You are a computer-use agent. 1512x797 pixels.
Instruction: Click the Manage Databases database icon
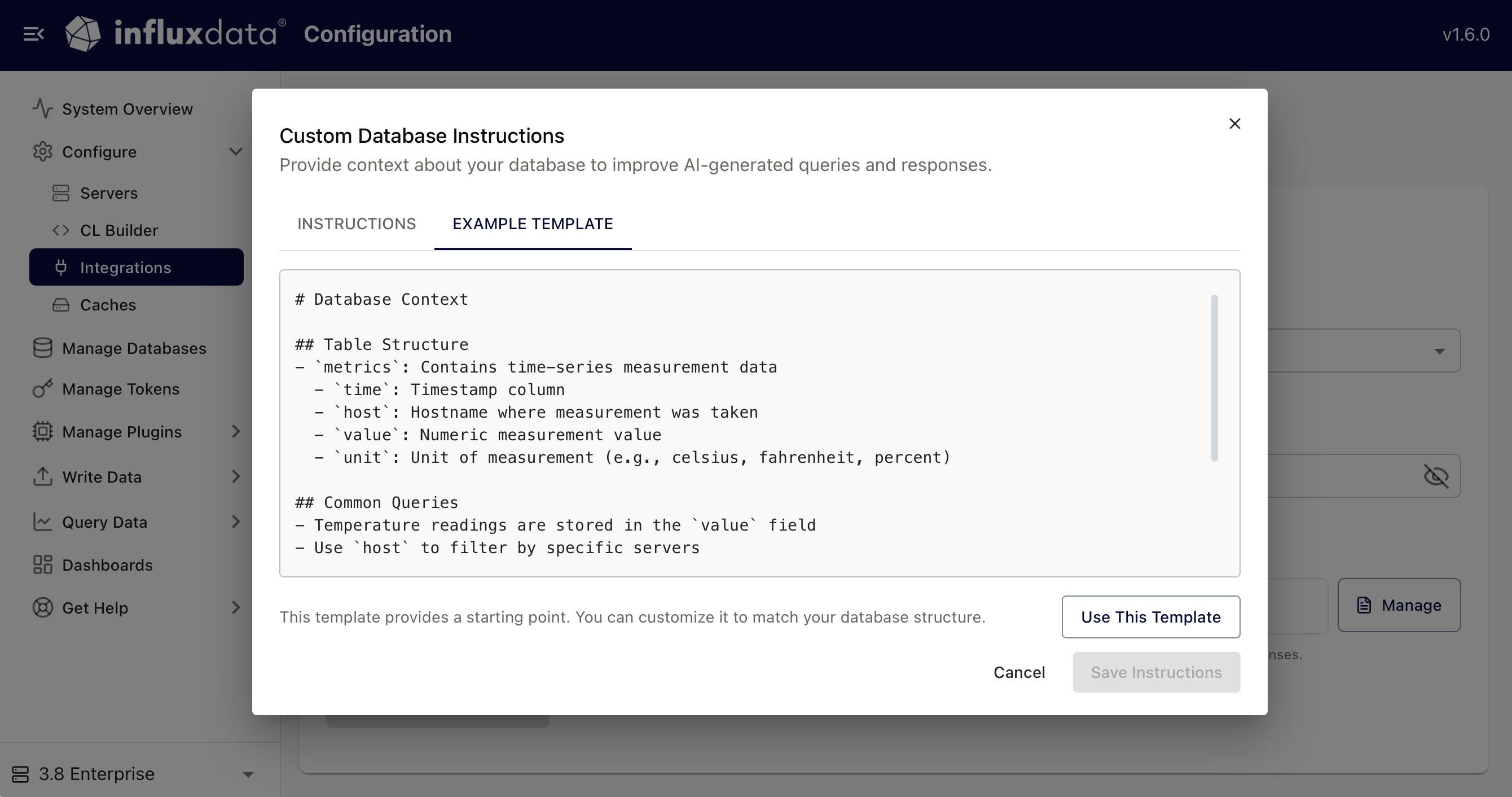coord(42,348)
